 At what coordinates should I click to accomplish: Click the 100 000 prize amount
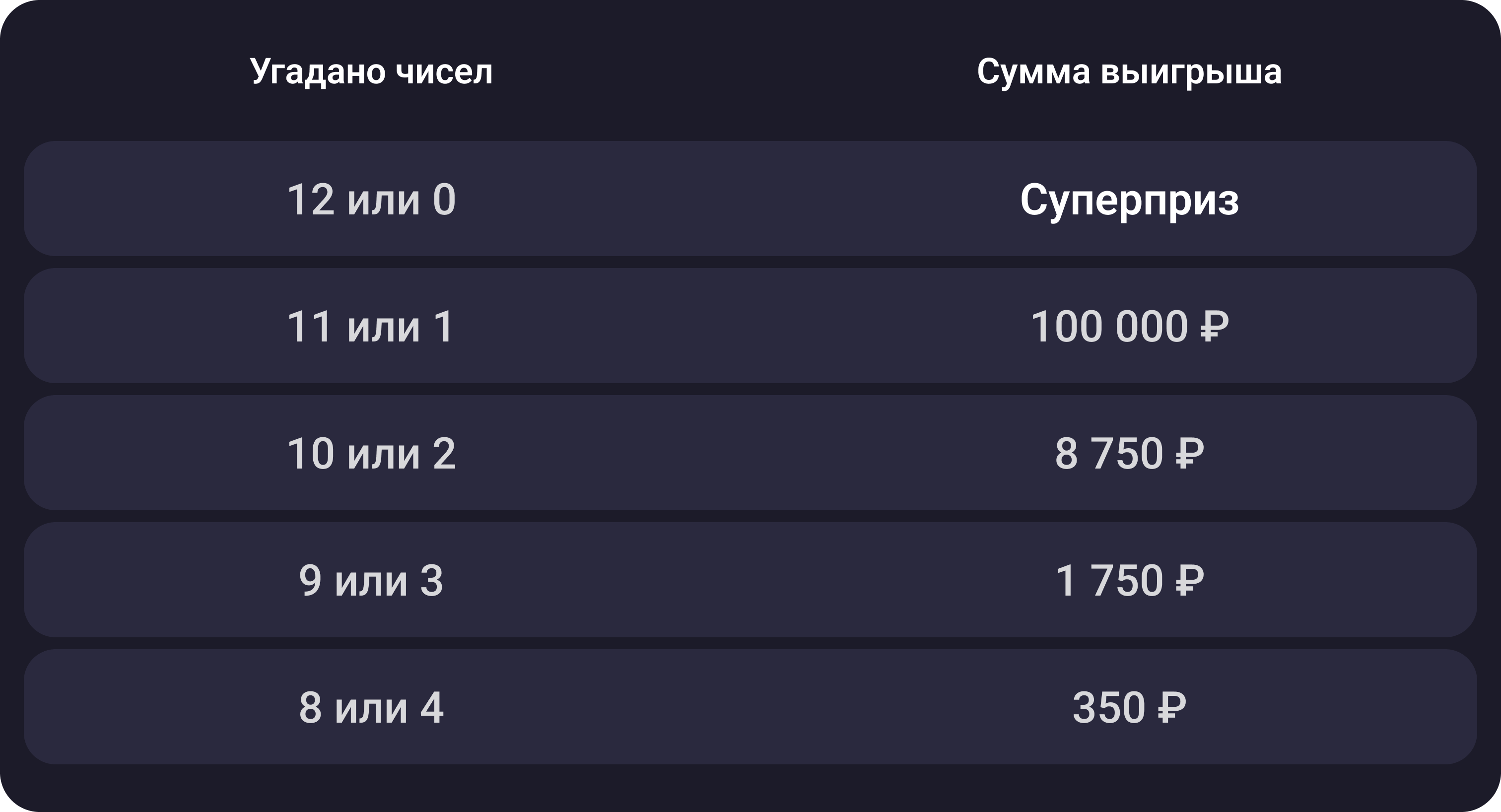click(x=1108, y=326)
